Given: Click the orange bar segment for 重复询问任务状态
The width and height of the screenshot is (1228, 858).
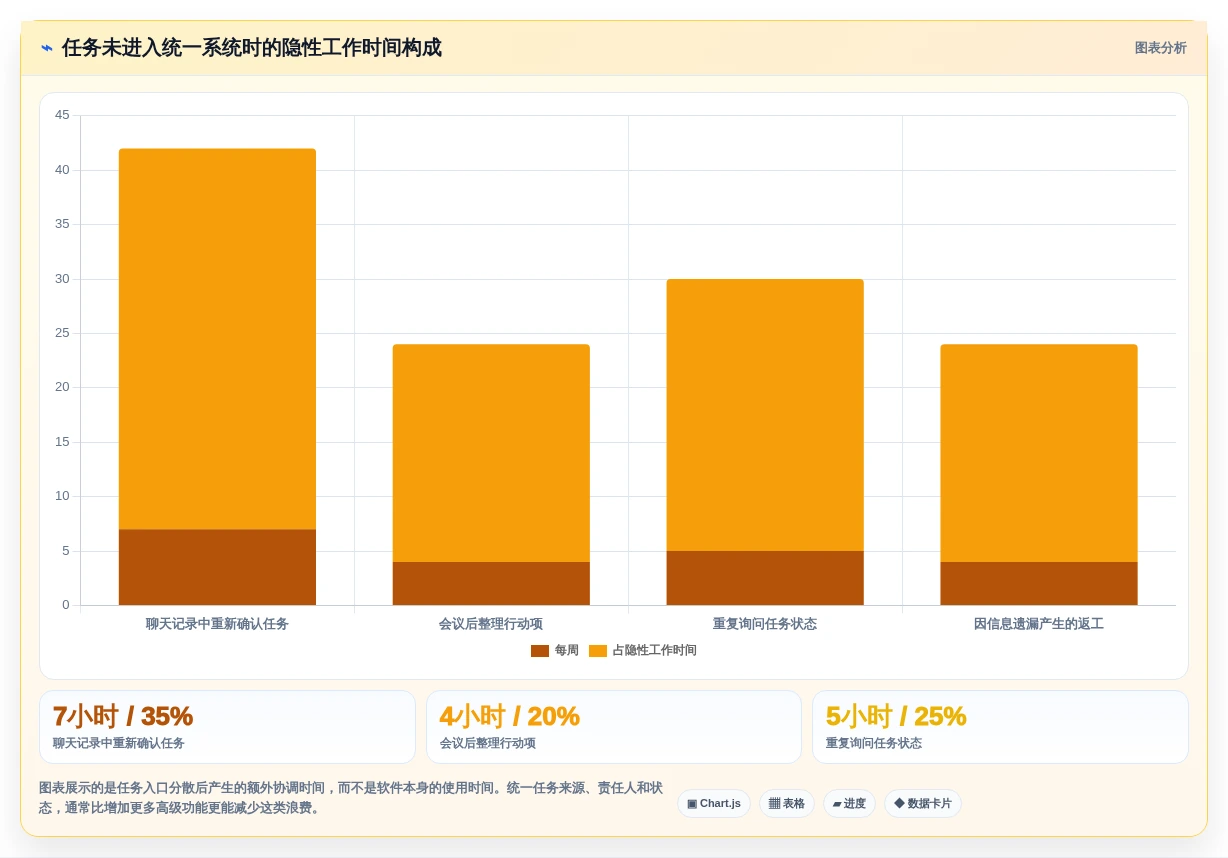Looking at the screenshot, I should click(765, 415).
